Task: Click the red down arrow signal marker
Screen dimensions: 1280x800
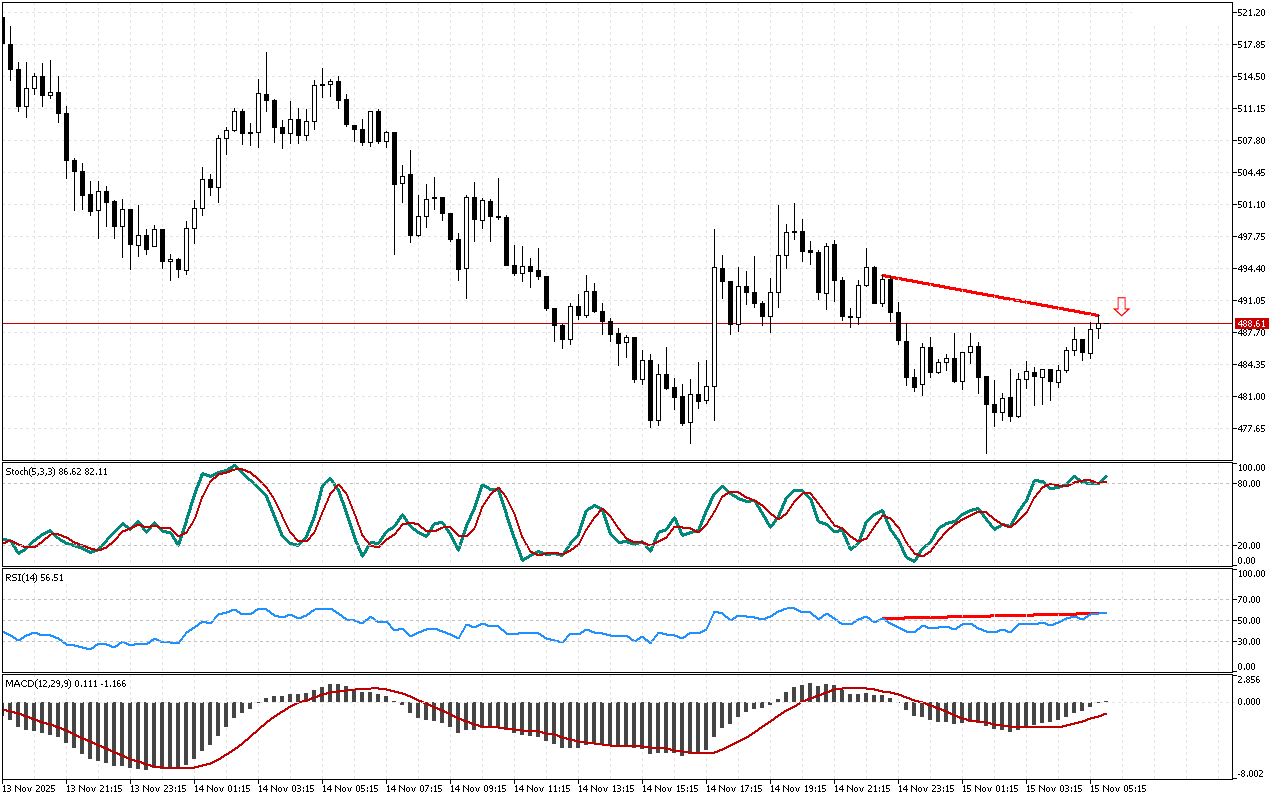Action: click(1122, 307)
